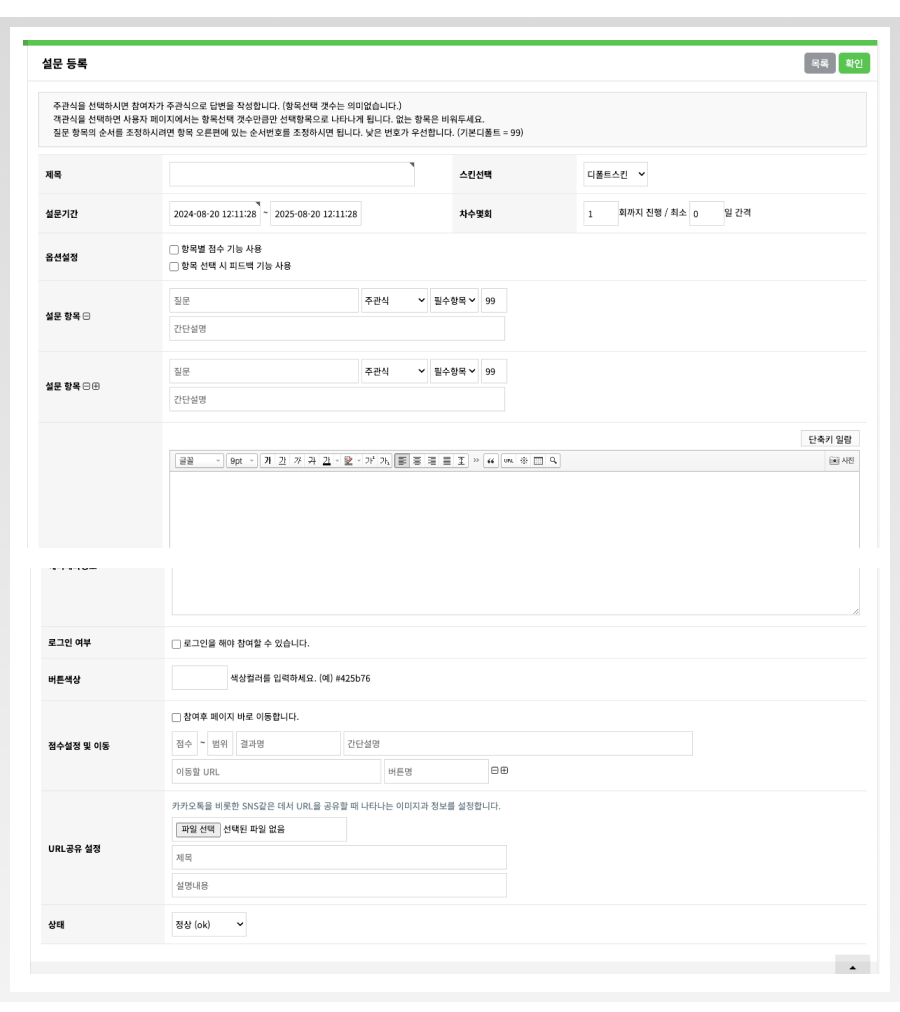Viewport: 900px width, 1012px height.
Task: Insert a table using the editor toolbar
Action: pyautogui.click(x=537, y=460)
